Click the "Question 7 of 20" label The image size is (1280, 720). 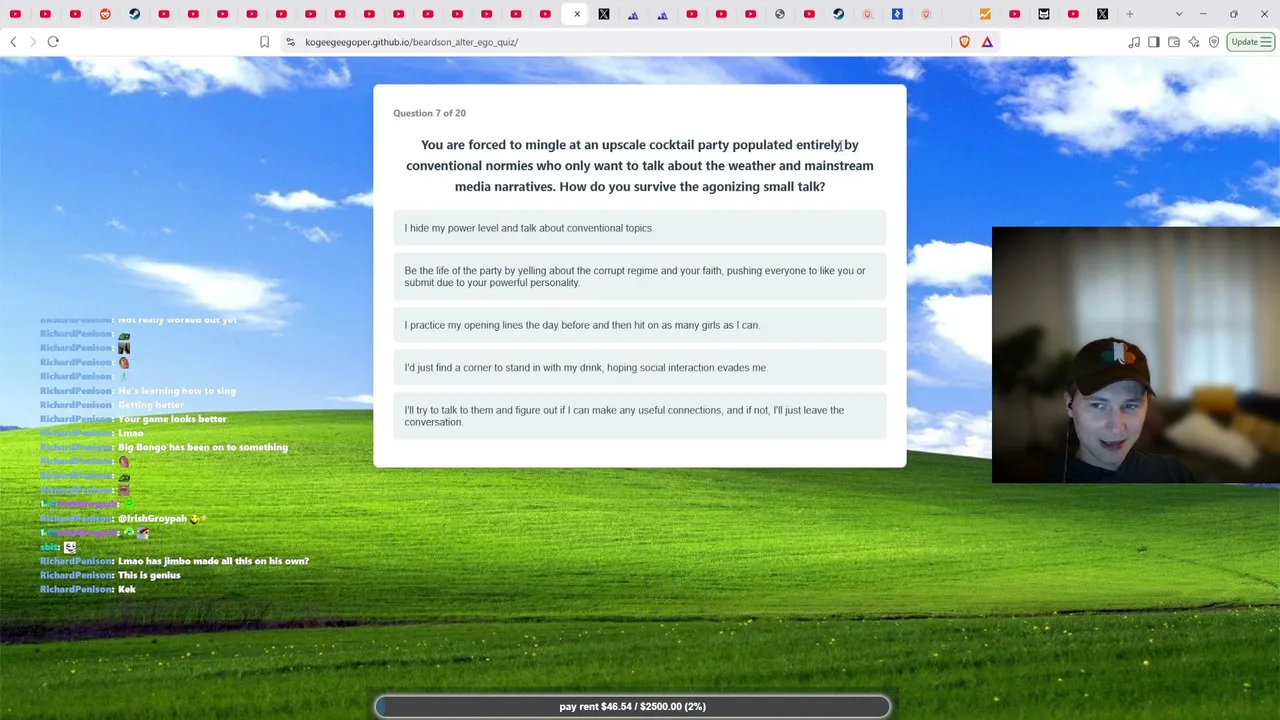pos(429,113)
